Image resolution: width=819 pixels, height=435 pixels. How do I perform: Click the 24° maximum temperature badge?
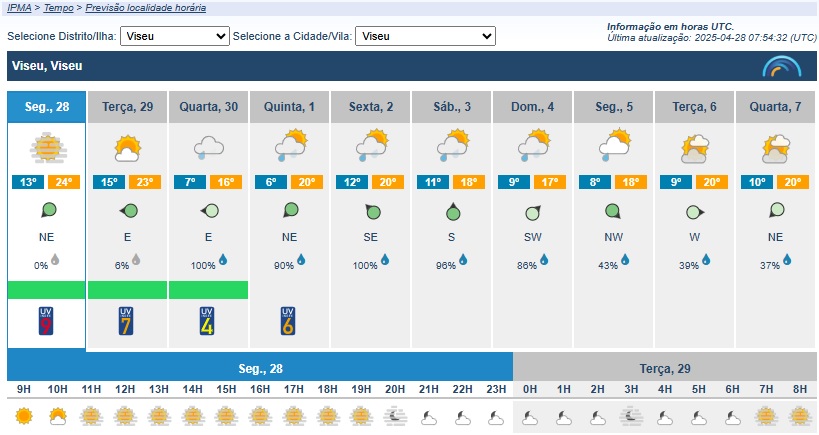[x=64, y=182]
